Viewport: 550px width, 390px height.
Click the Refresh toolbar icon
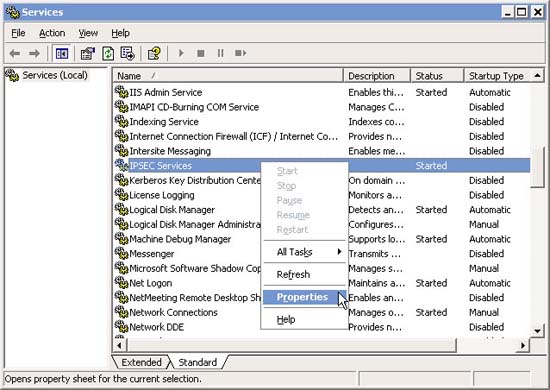pos(108,53)
